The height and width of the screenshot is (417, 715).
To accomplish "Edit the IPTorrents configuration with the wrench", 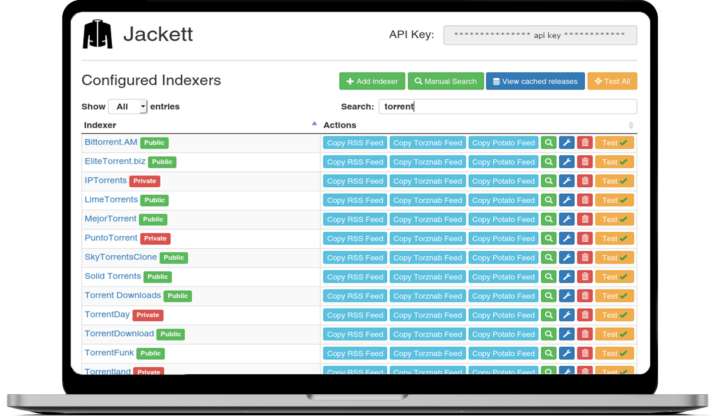I will click(x=566, y=181).
